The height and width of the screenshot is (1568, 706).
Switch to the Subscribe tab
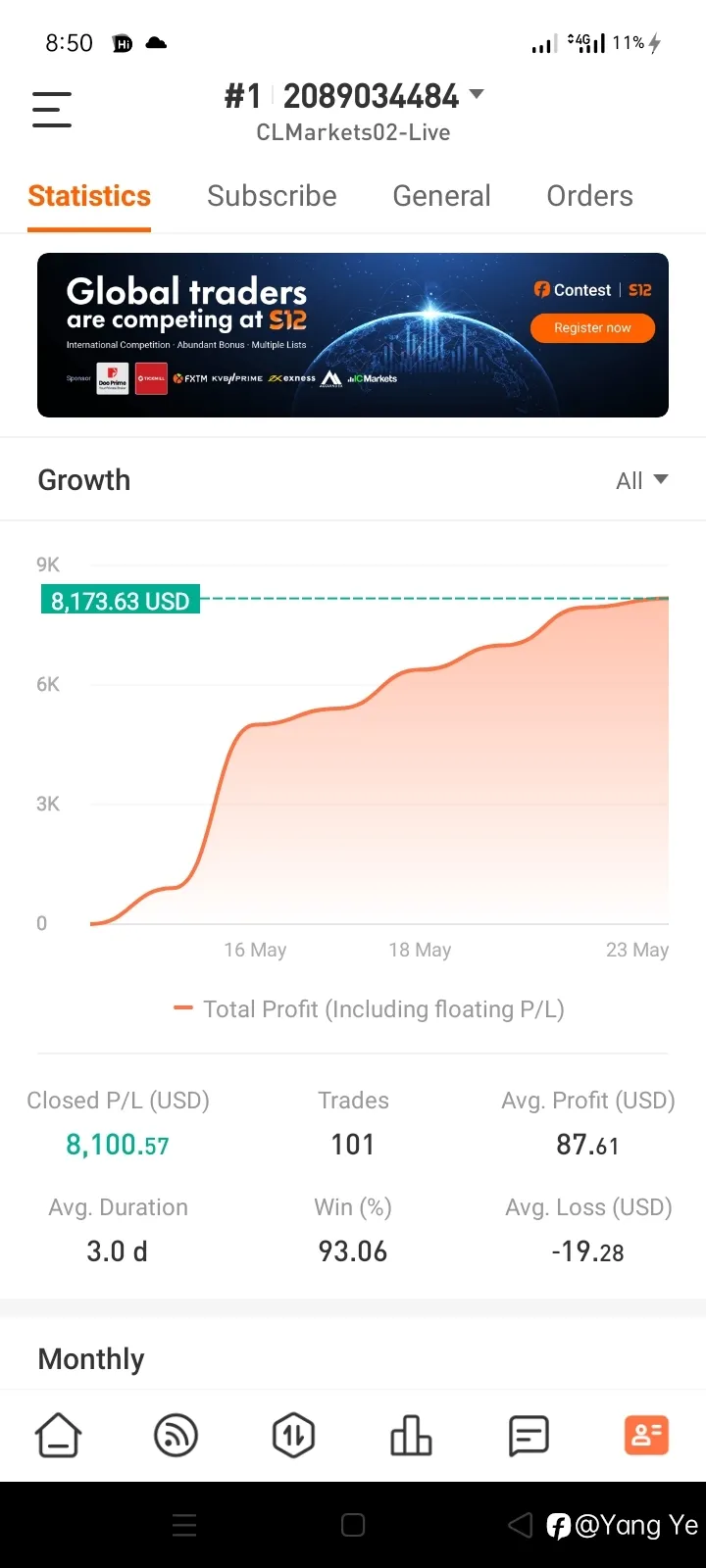(272, 196)
